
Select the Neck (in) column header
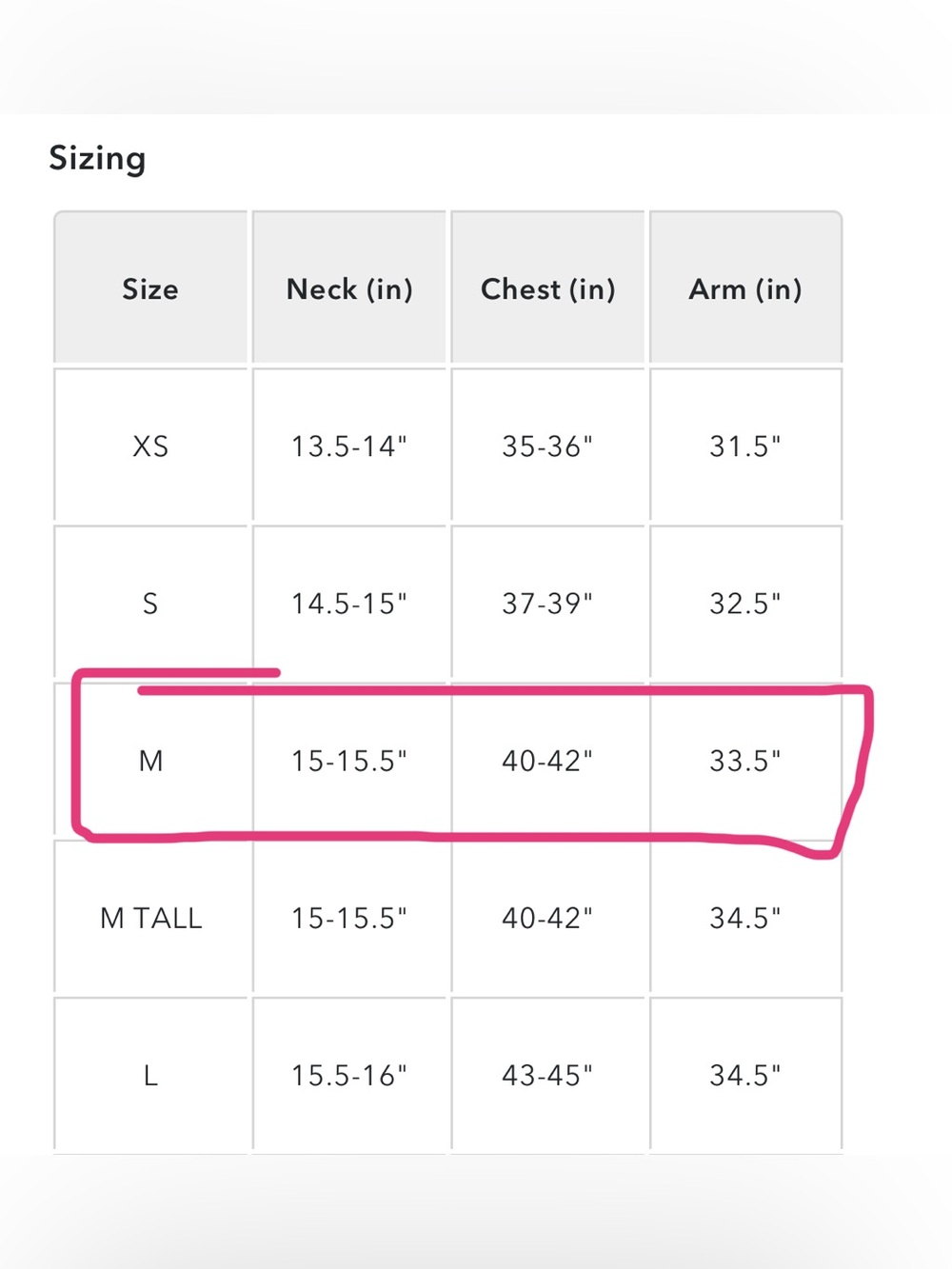[349, 288]
